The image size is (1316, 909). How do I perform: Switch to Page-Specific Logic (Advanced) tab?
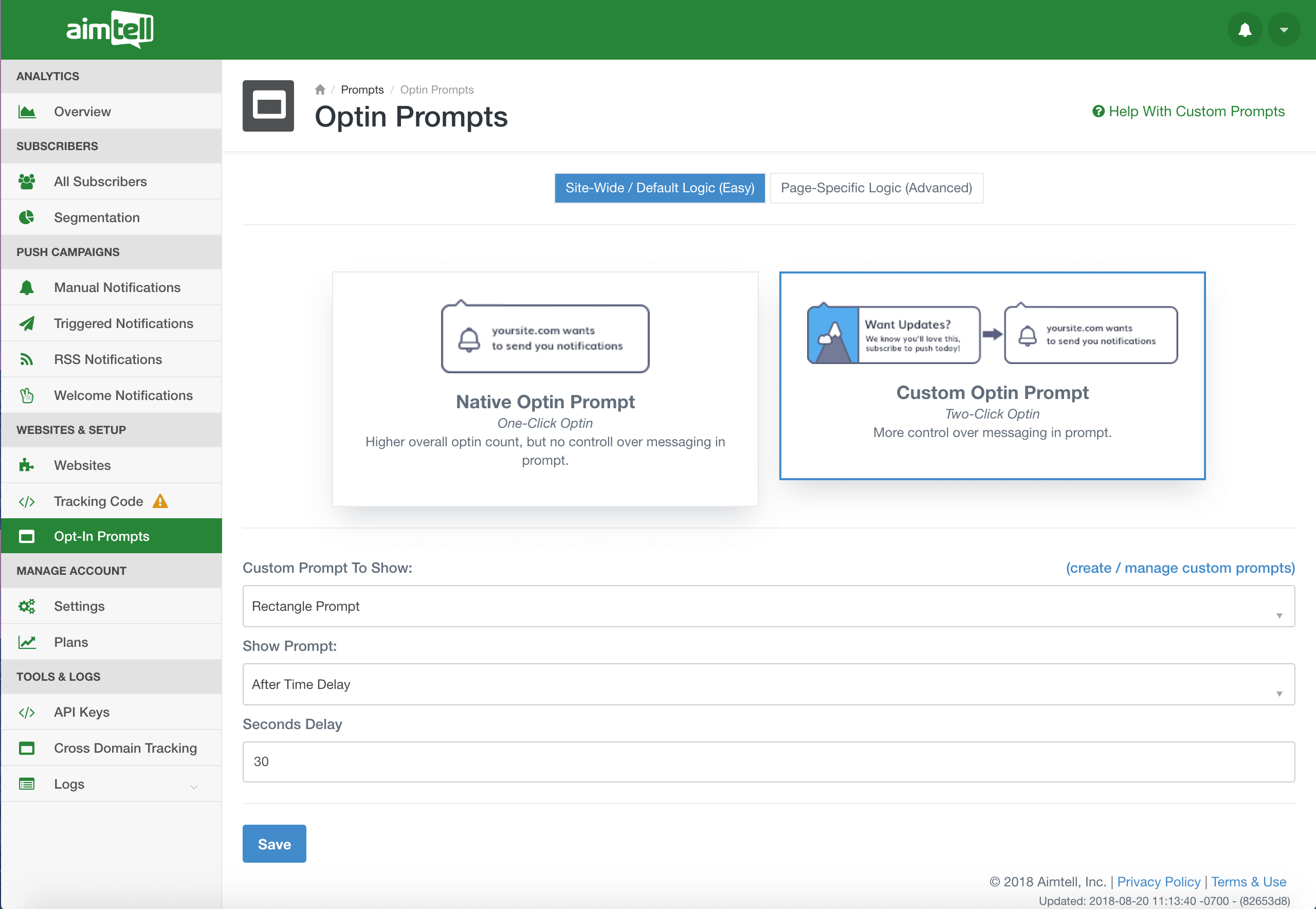(x=876, y=188)
